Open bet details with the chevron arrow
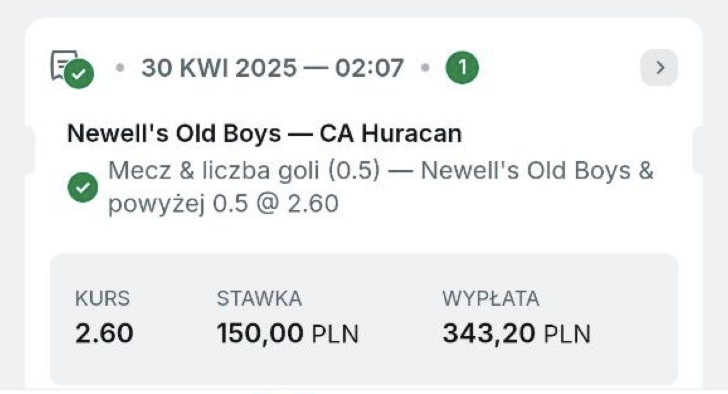 (659, 68)
